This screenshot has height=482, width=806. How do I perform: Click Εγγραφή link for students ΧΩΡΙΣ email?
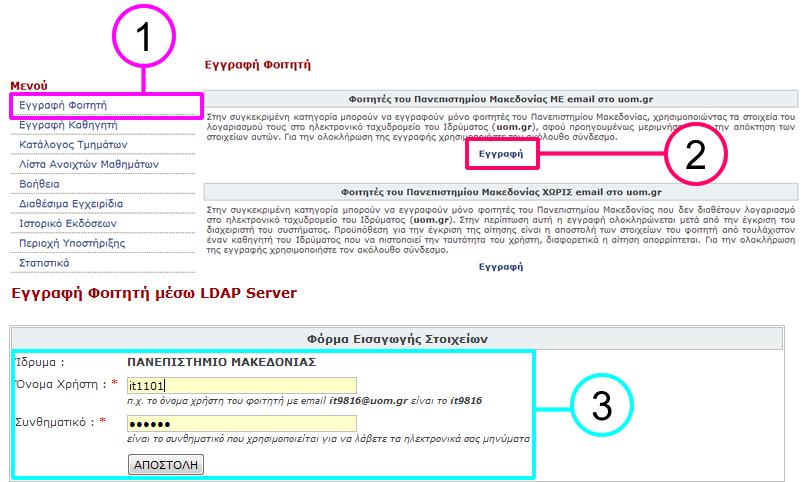coord(501,267)
